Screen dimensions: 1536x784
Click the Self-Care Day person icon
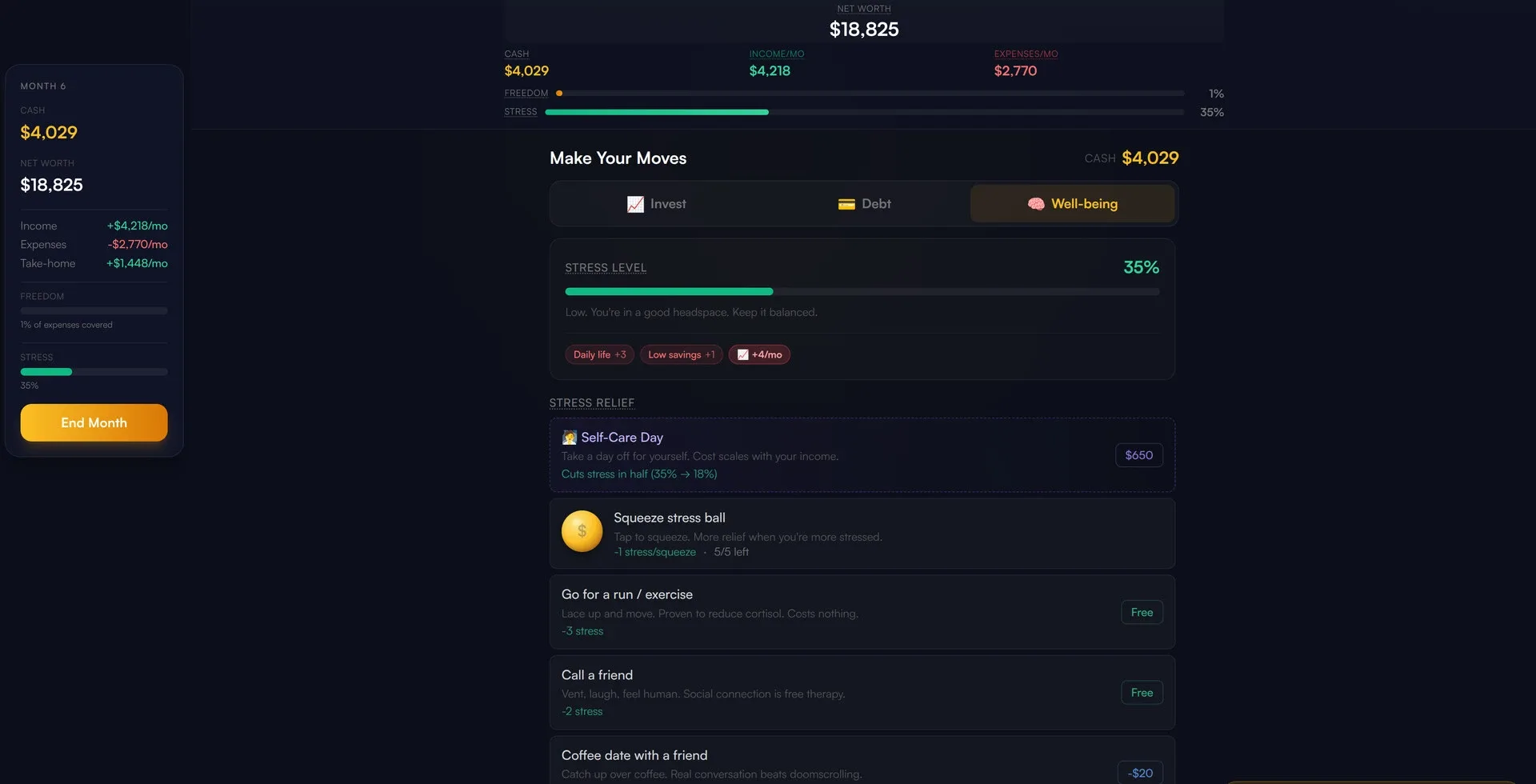(x=570, y=438)
